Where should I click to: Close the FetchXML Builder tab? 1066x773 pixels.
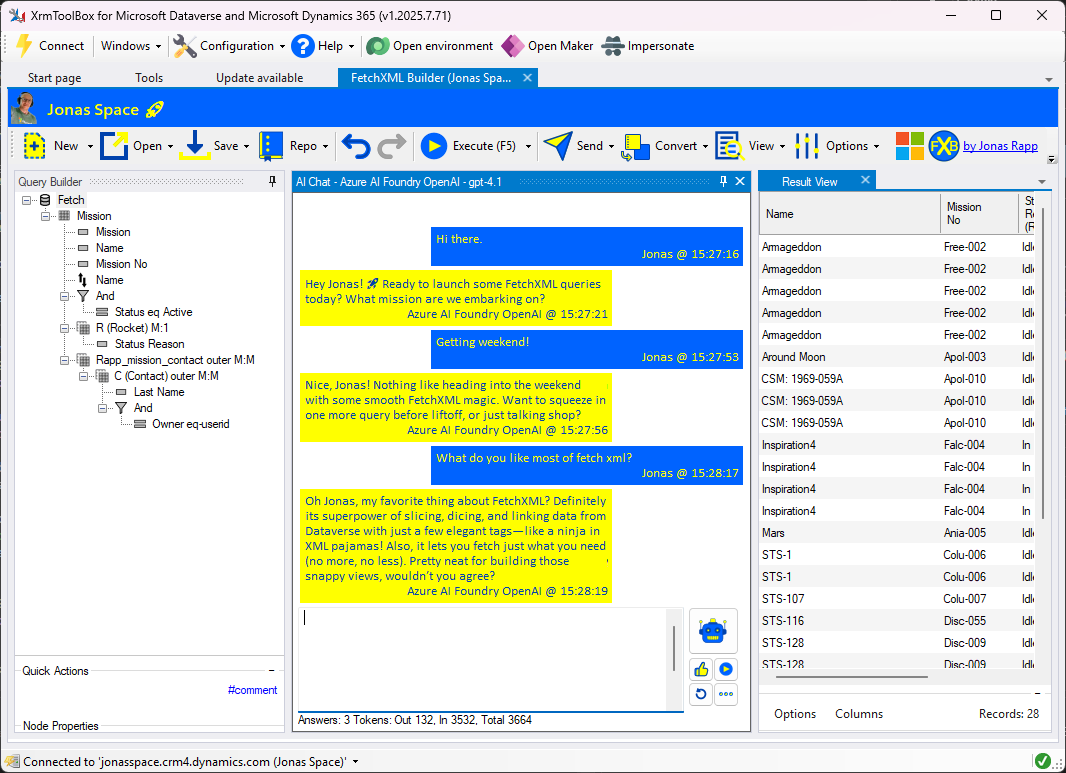[527, 78]
